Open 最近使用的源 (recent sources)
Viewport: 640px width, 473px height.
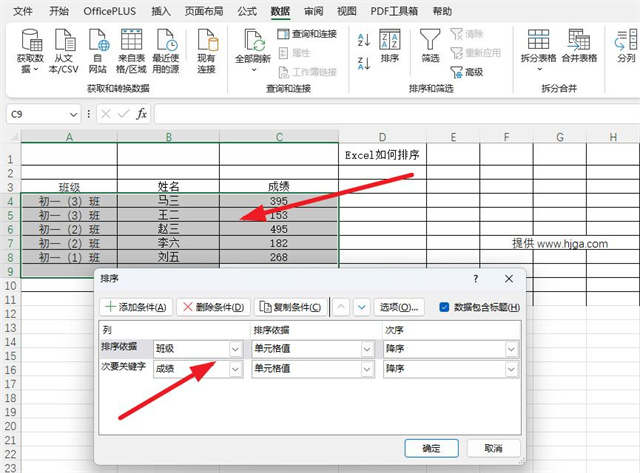(166, 51)
